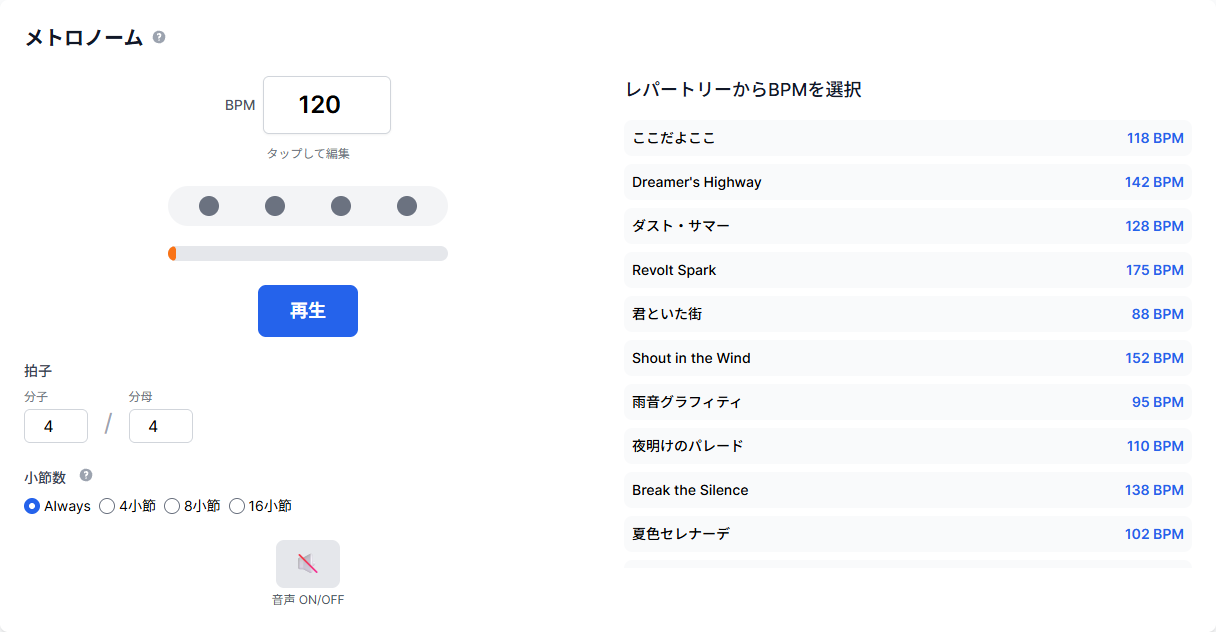This screenshot has width=1216, height=632.
Task: Select the 8小節 radio option
Action: click(x=172, y=506)
